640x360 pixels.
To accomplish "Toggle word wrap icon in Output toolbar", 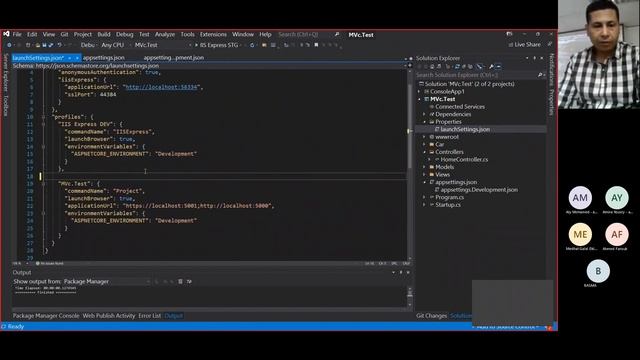I will coord(189,281).
